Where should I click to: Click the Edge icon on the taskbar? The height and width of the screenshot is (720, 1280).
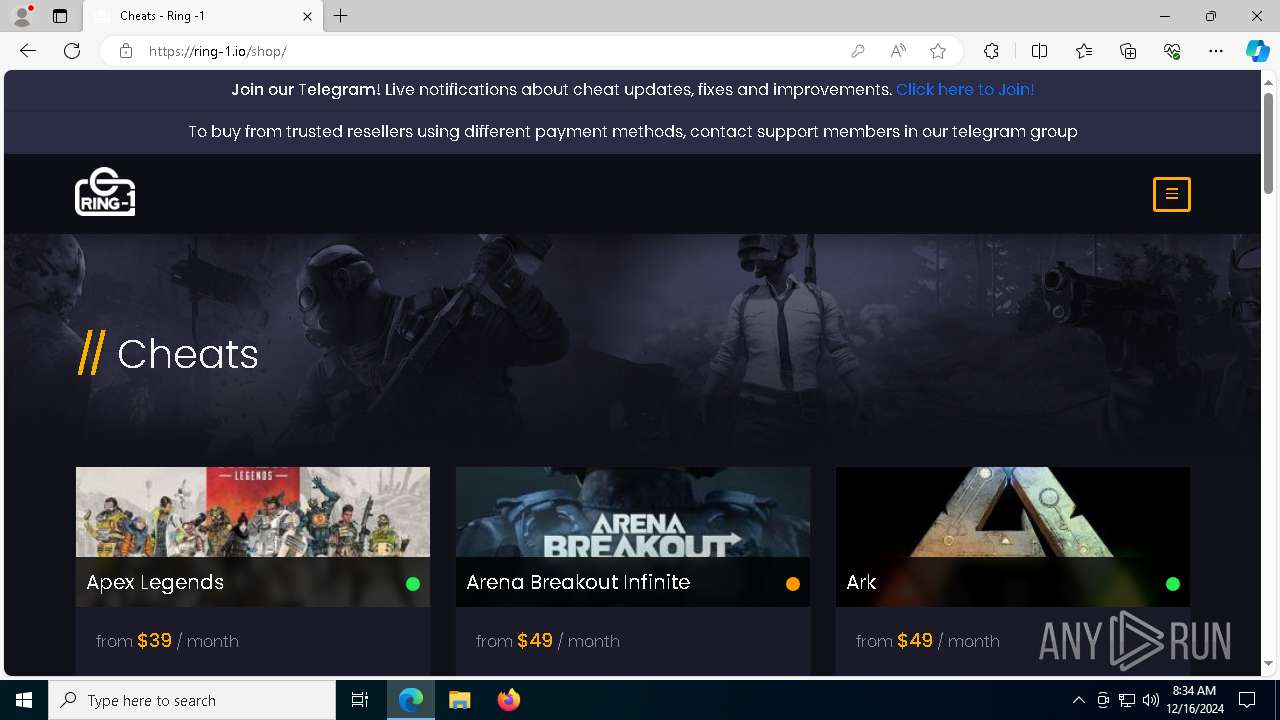pyautogui.click(x=411, y=700)
